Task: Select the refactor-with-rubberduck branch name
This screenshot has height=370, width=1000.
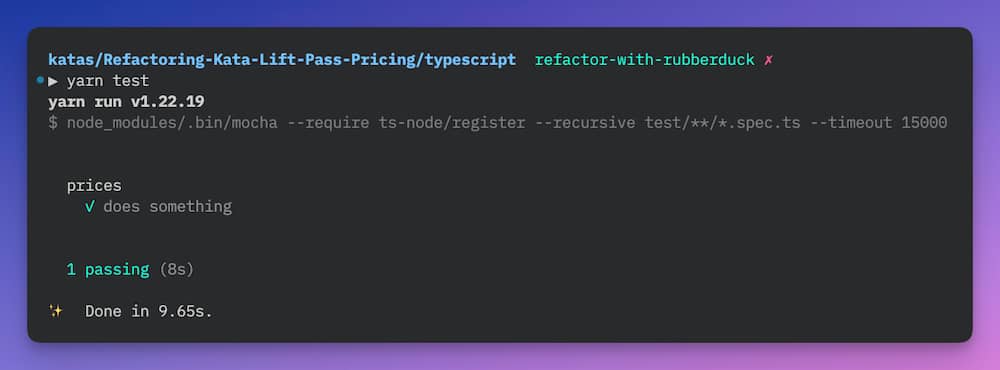Action: [x=645, y=61]
